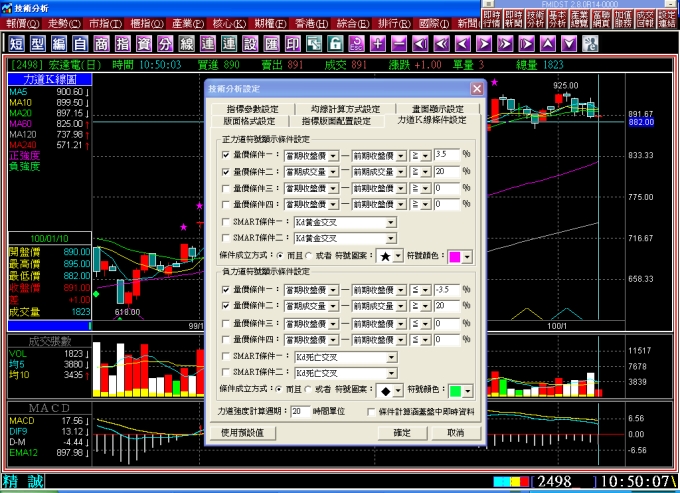Click the ESC toolbar icon
This screenshot has height=493, width=680.
pos(356,43)
